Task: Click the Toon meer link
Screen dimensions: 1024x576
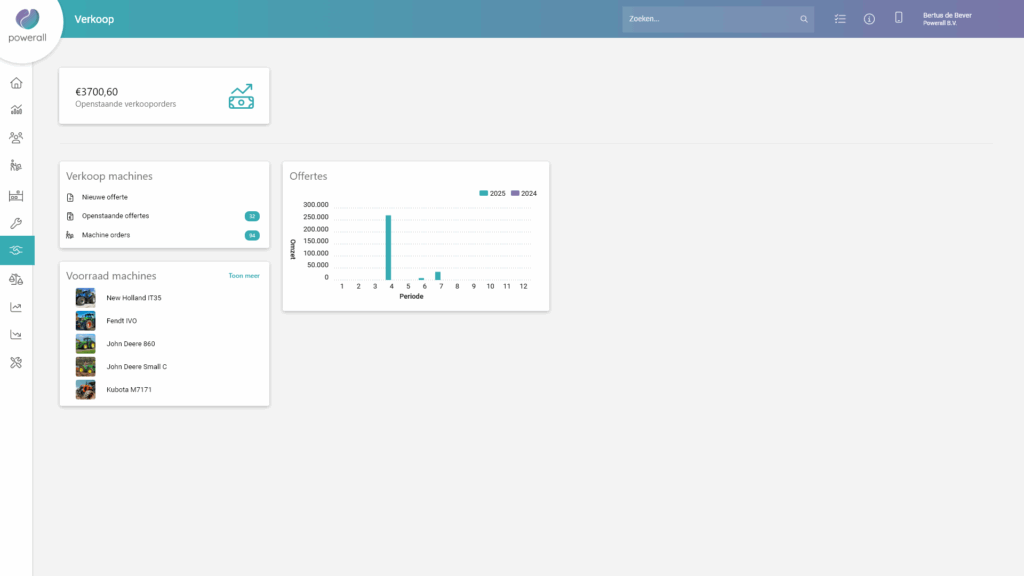Action: [243, 276]
